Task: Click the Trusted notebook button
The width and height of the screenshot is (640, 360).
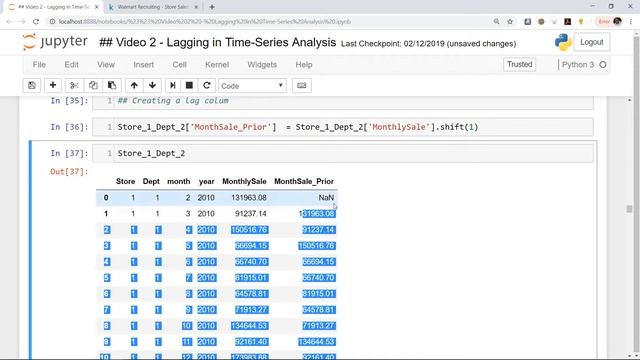Action: pos(519,64)
